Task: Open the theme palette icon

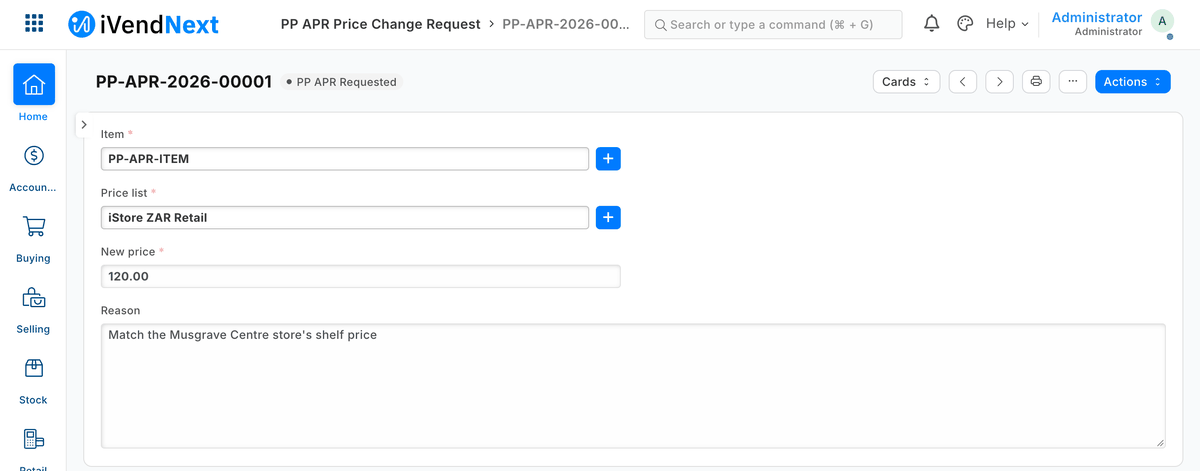Action: click(x=965, y=24)
